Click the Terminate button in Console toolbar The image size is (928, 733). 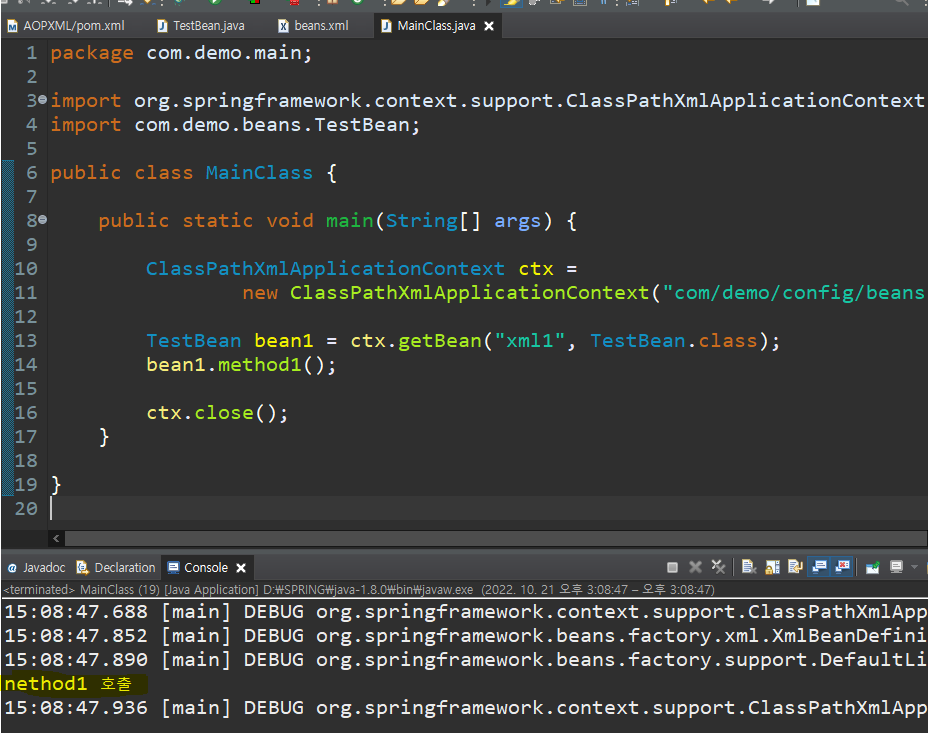coord(672,567)
